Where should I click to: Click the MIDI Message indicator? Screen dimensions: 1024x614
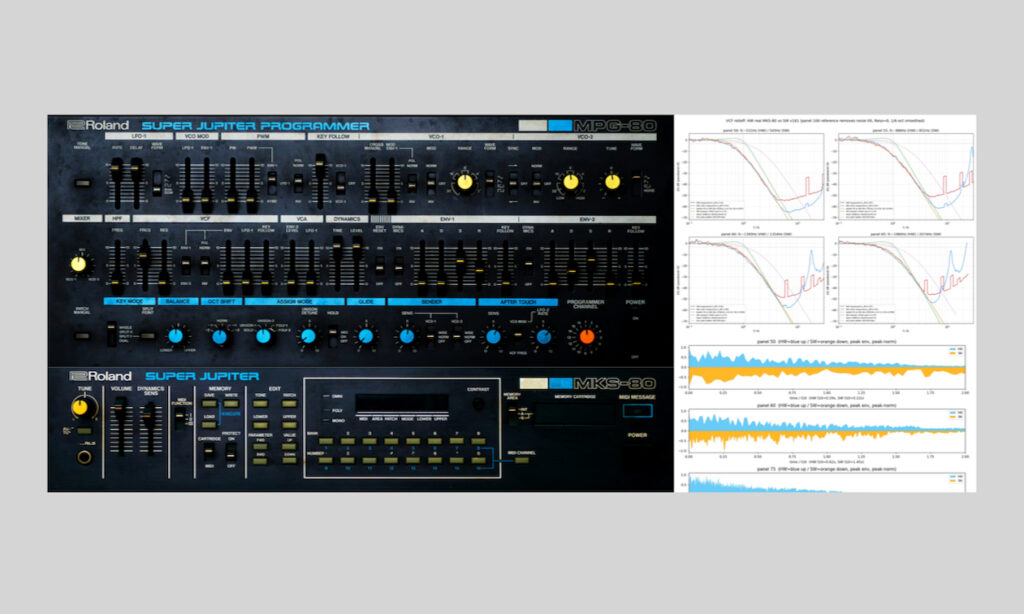point(637,411)
